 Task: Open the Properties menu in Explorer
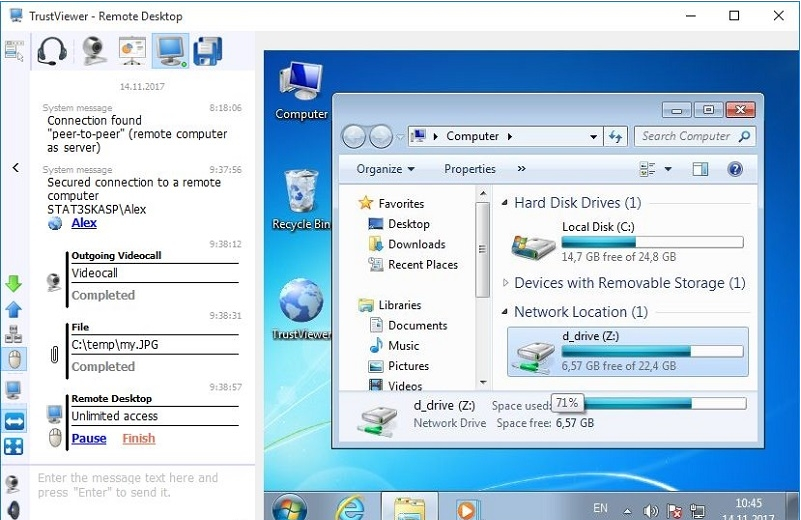469,169
